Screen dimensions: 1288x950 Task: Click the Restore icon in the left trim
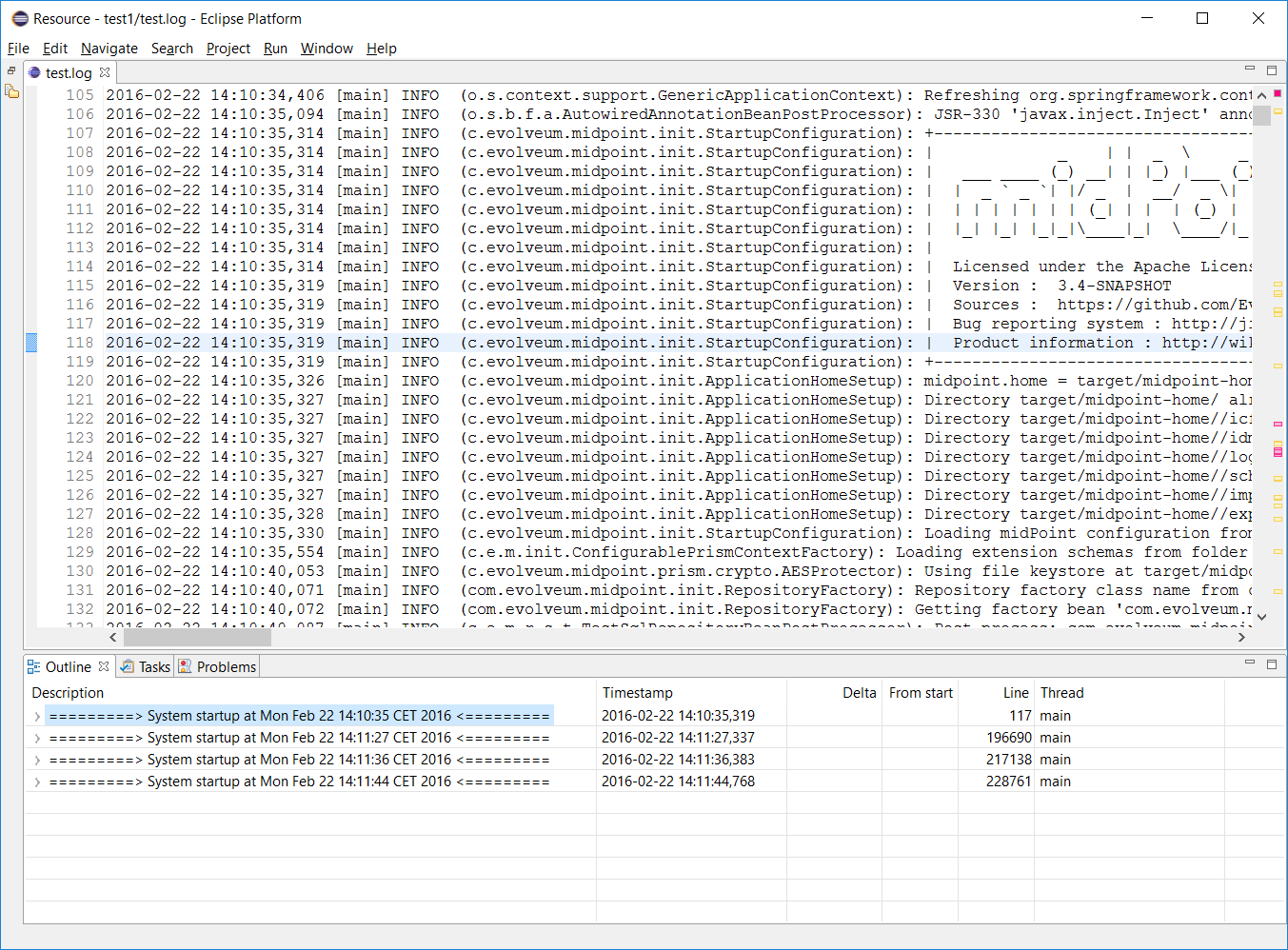click(x=11, y=71)
